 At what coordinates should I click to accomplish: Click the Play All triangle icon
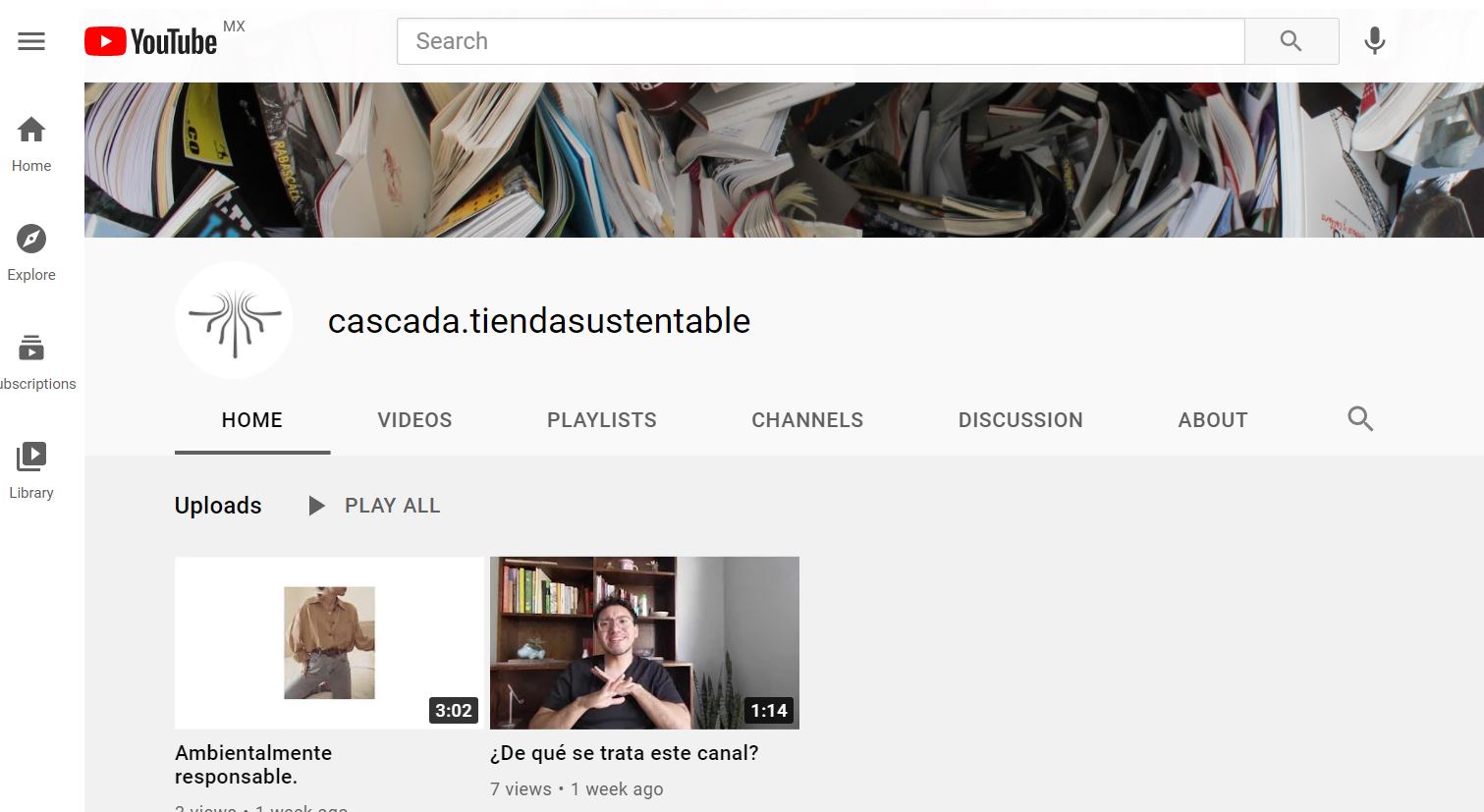(316, 506)
